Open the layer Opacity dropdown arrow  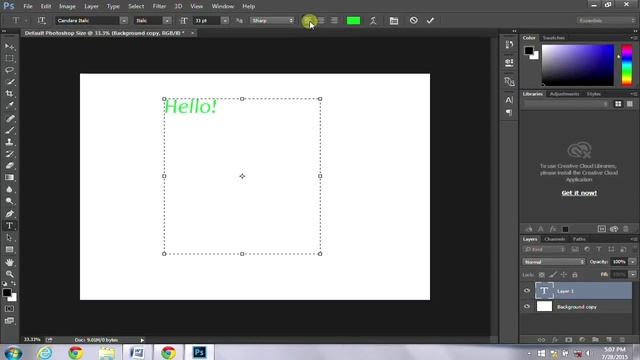coord(632,262)
